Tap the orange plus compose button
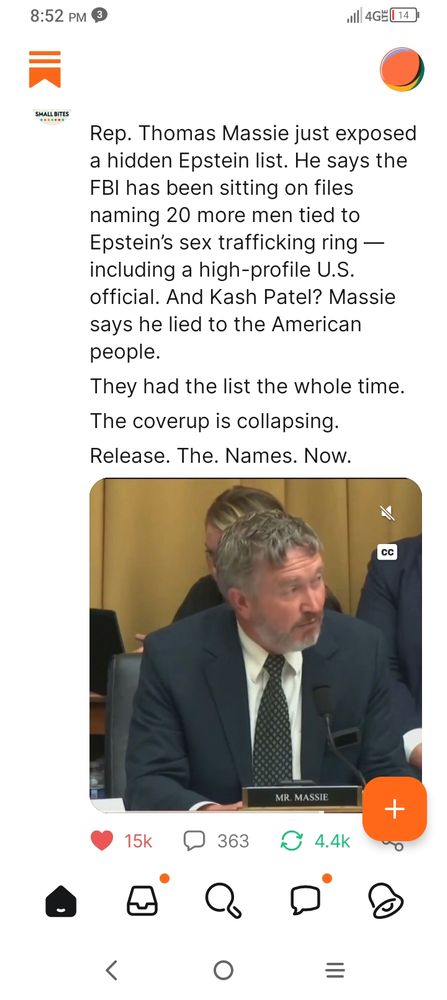 pyautogui.click(x=394, y=809)
